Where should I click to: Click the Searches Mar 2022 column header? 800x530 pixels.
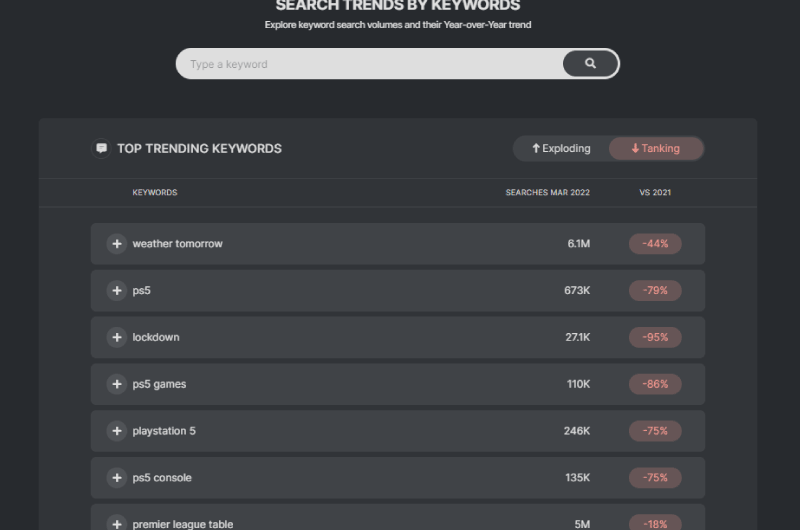547,192
